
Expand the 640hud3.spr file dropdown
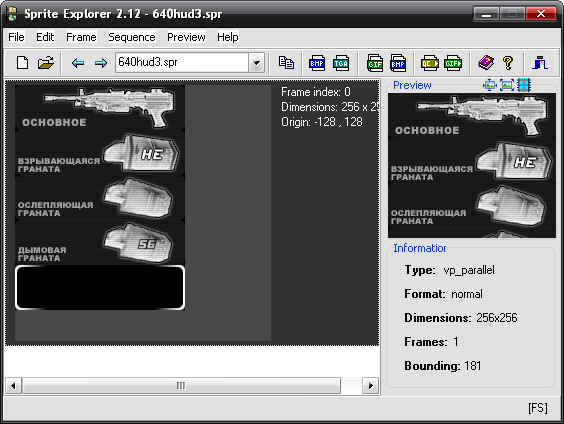[x=256, y=63]
